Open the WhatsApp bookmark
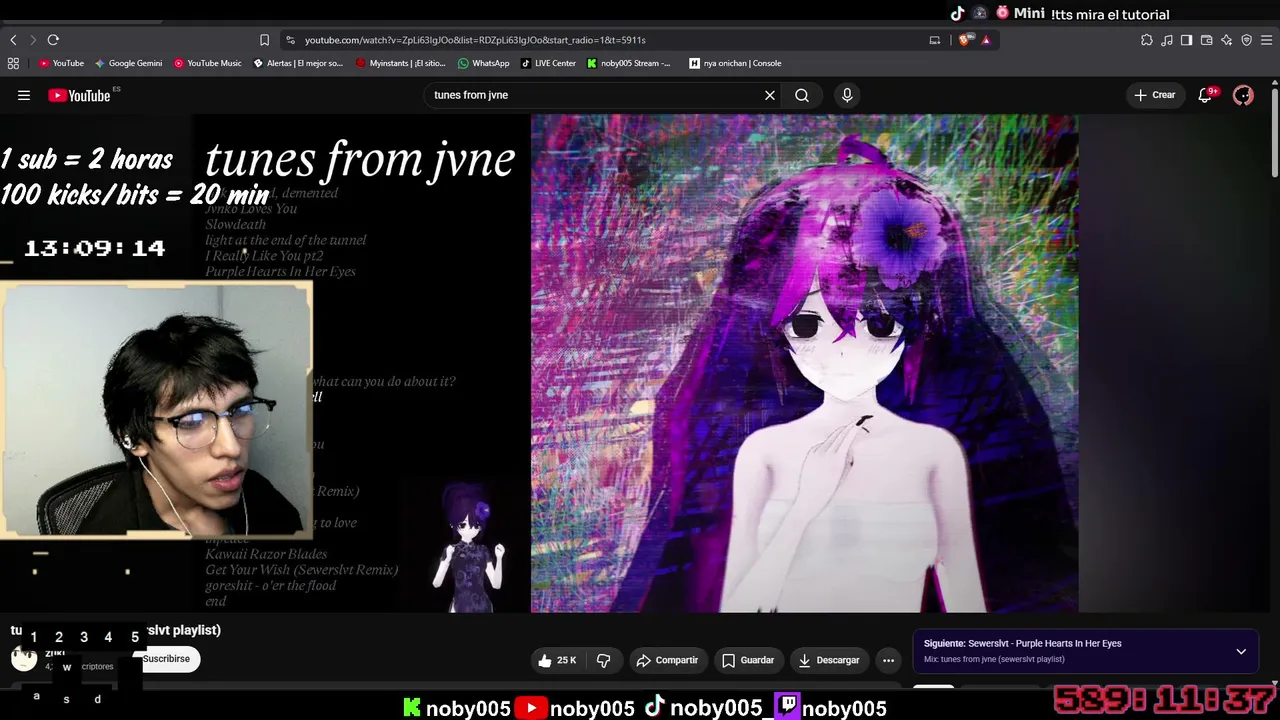 (x=484, y=63)
